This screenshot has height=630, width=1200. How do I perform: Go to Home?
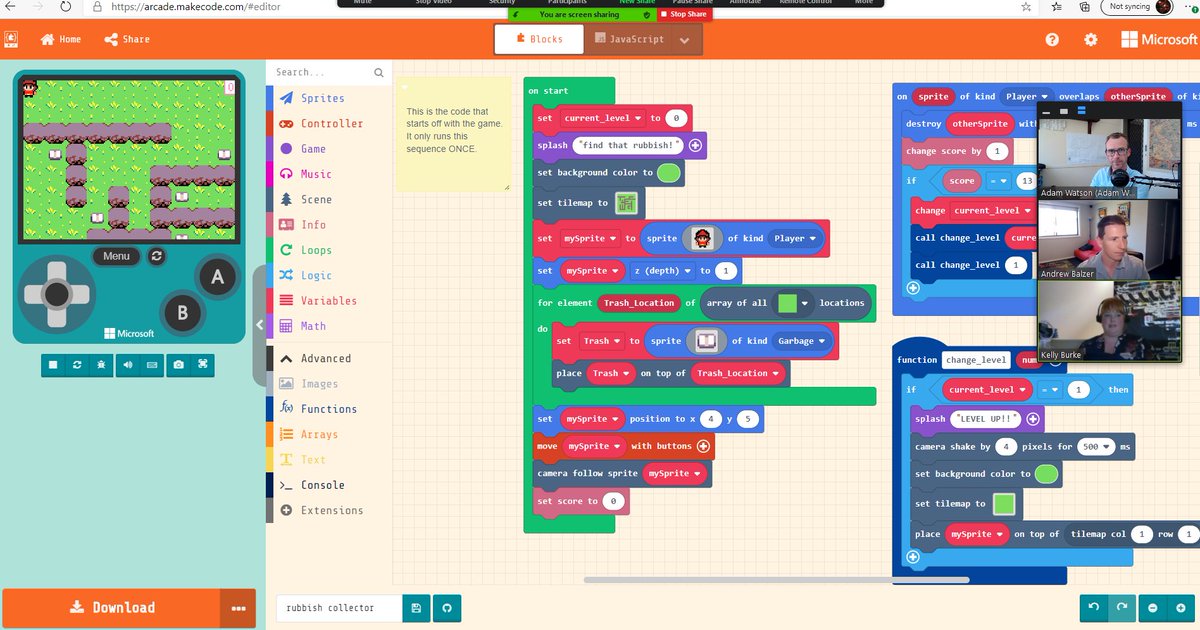point(61,39)
